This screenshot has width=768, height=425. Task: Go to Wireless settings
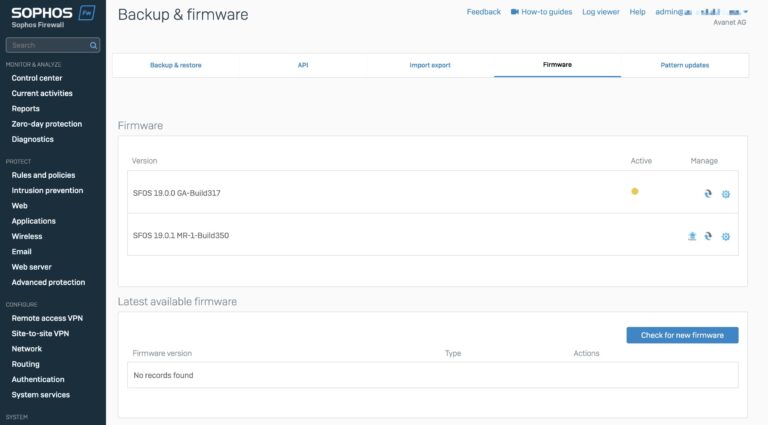tap(26, 236)
